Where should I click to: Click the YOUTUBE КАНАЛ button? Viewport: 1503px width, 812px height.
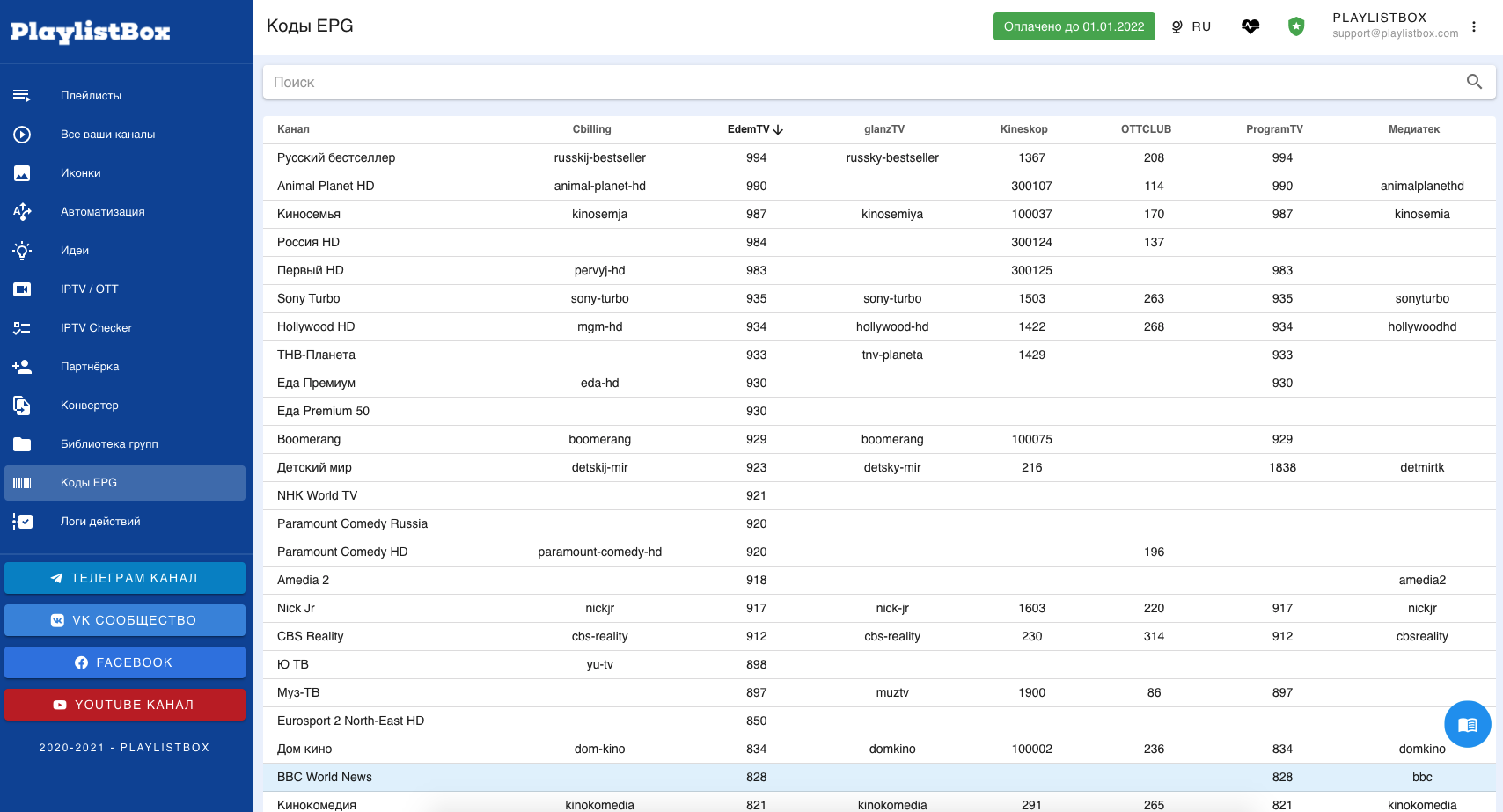[x=125, y=705]
